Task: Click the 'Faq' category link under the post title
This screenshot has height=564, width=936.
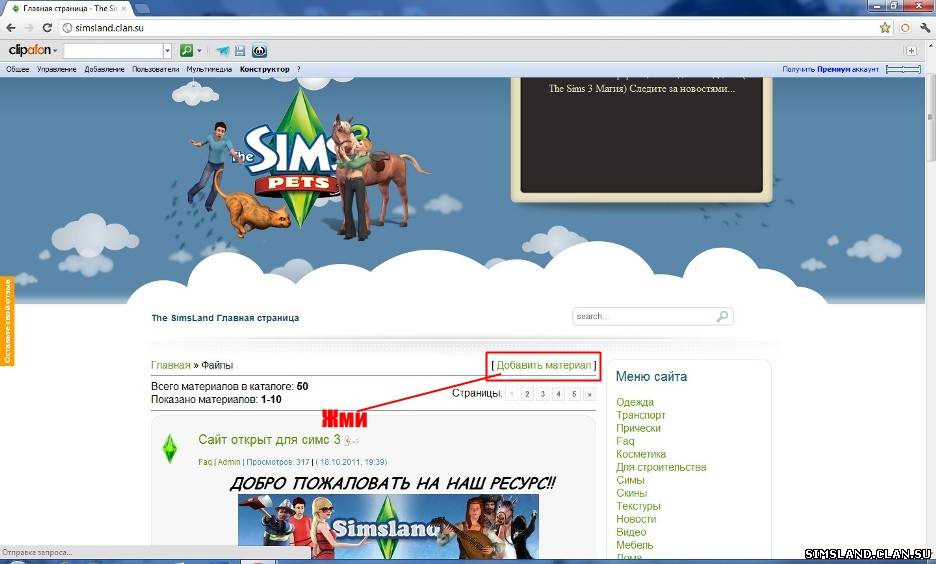Action: point(205,462)
